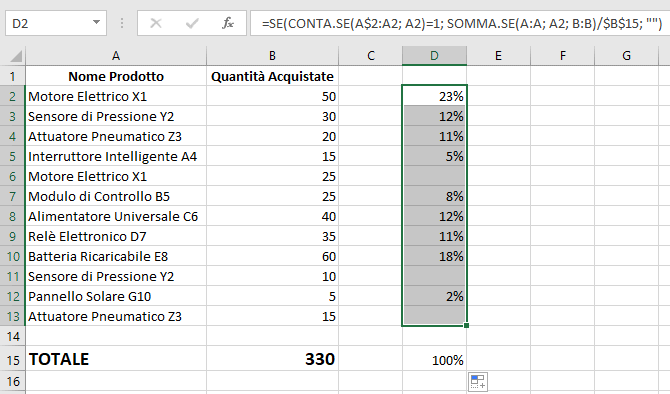Select cell 'Attuatore Pneumatico Z3' in row 4
The width and height of the screenshot is (670, 394).
tap(116, 136)
